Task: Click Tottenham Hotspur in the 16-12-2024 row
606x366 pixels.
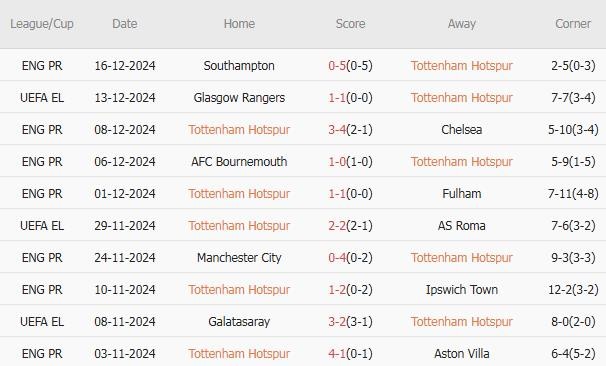Action: pos(461,66)
